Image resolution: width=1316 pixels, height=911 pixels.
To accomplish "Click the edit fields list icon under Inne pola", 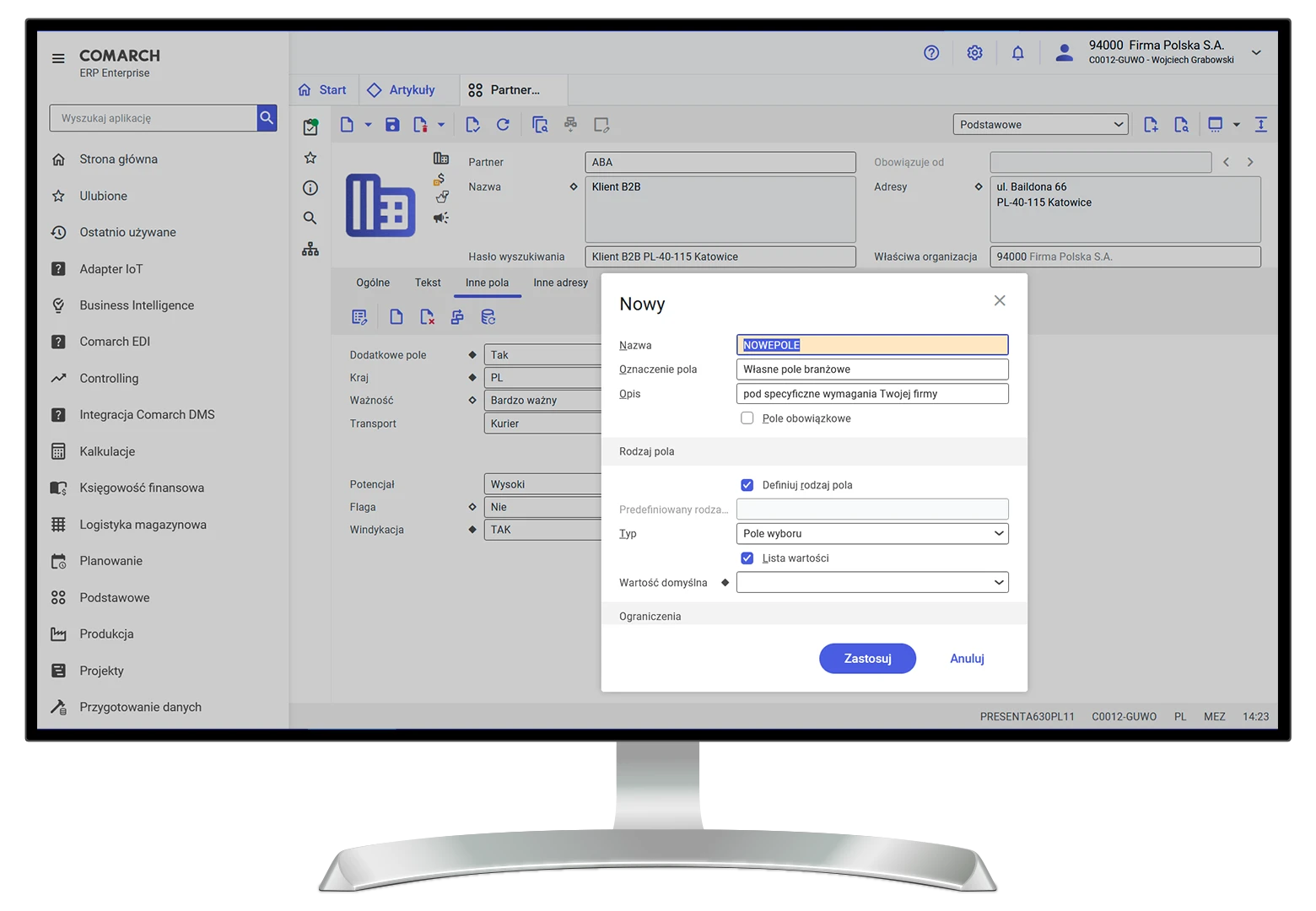I will tap(359, 317).
